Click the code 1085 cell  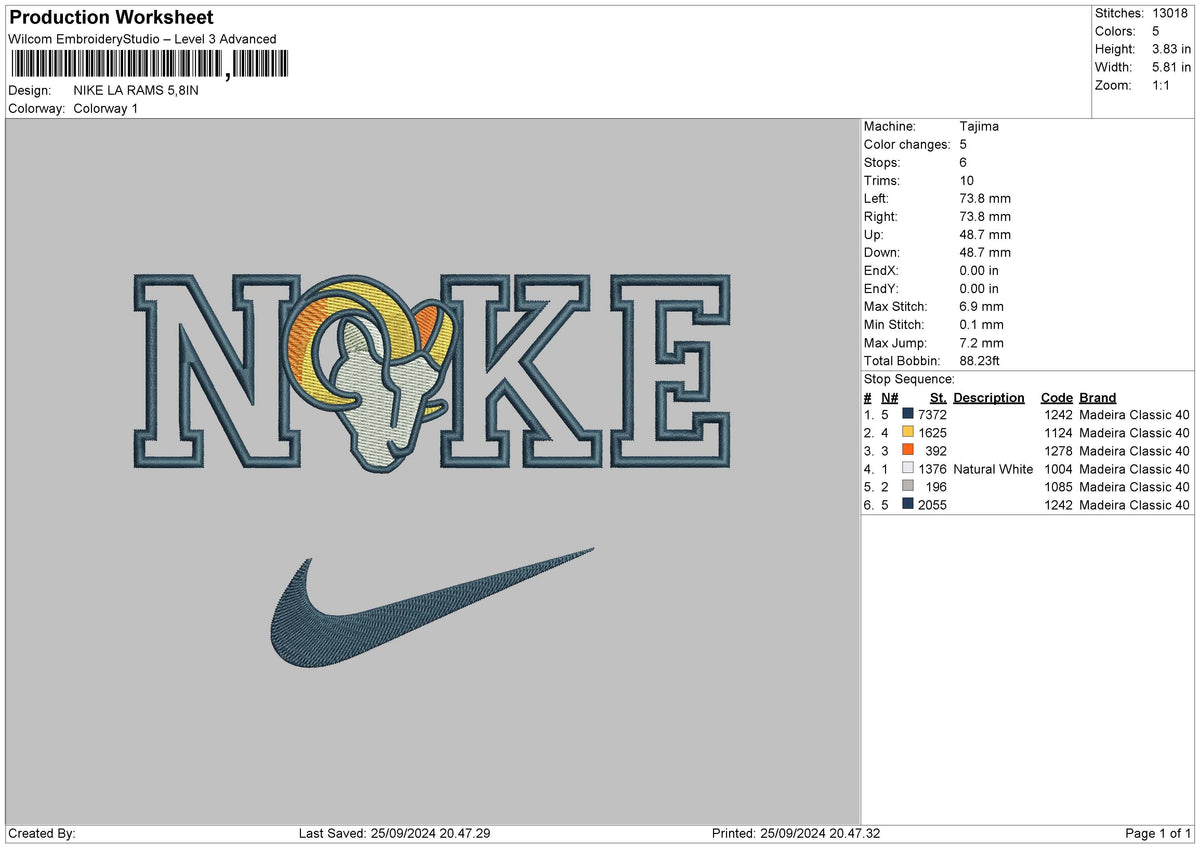pos(1057,487)
